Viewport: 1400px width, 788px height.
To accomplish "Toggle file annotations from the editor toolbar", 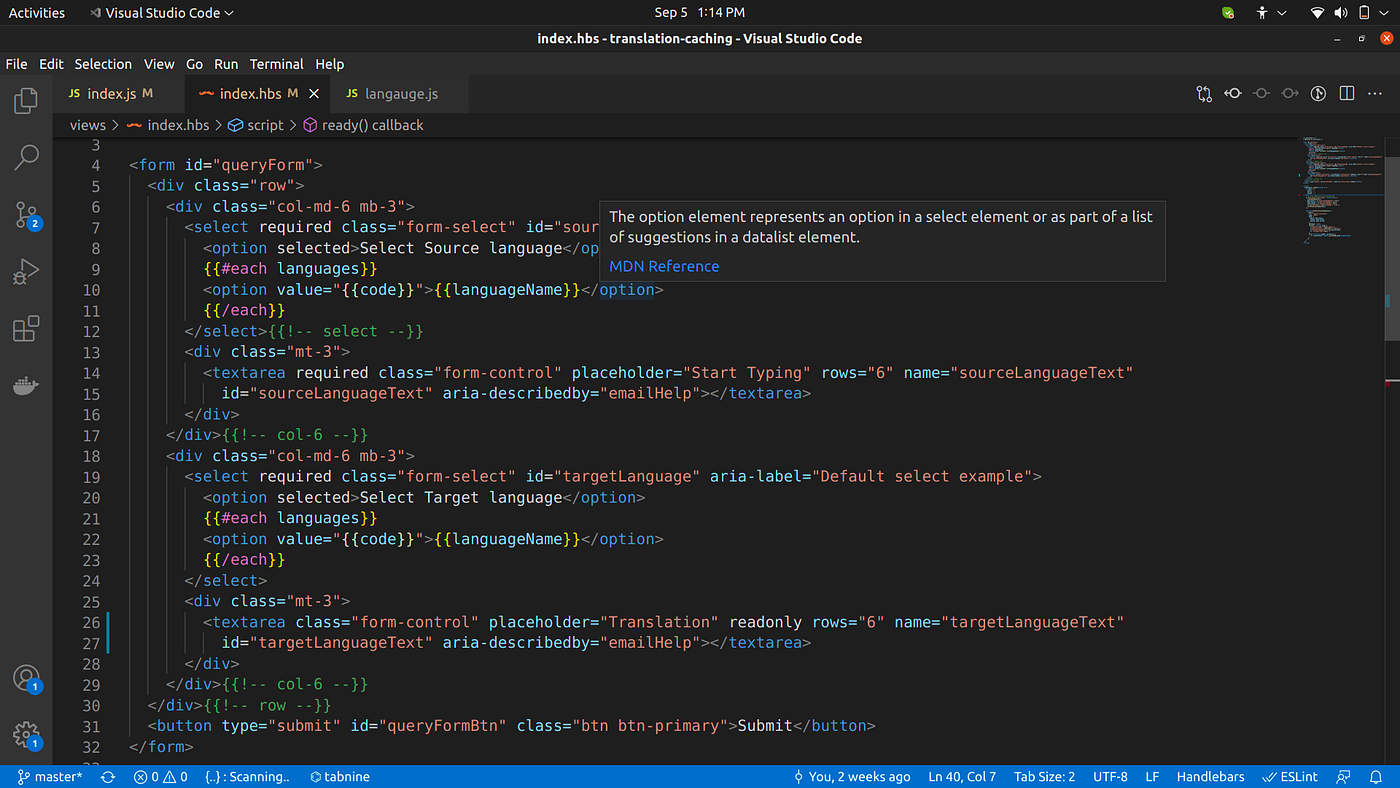I will (x=1318, y=93).
